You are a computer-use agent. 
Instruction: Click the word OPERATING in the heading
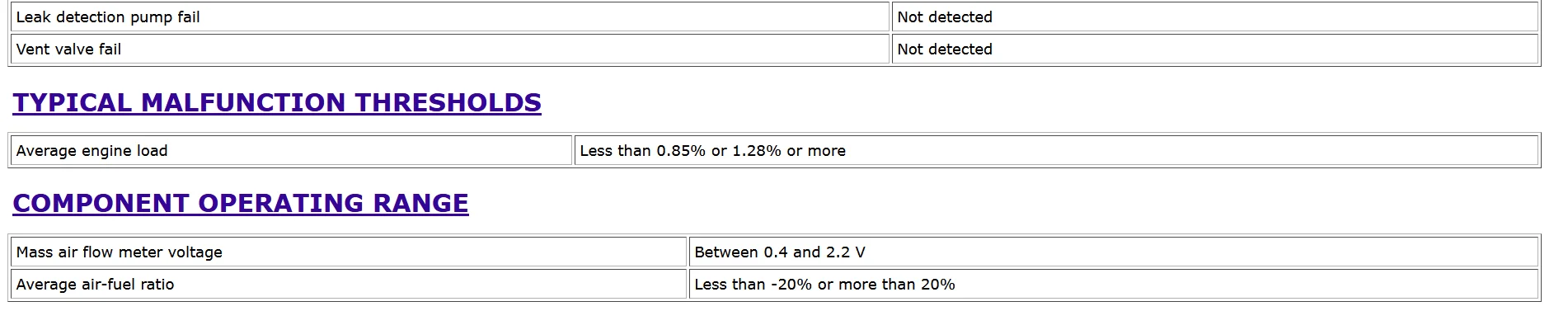click(281, 203)
